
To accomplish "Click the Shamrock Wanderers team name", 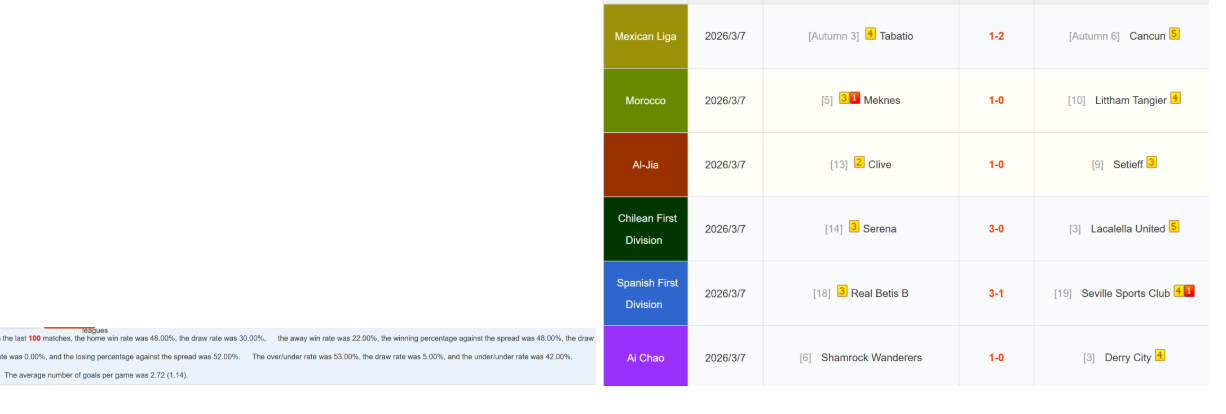I will (871, 358).
